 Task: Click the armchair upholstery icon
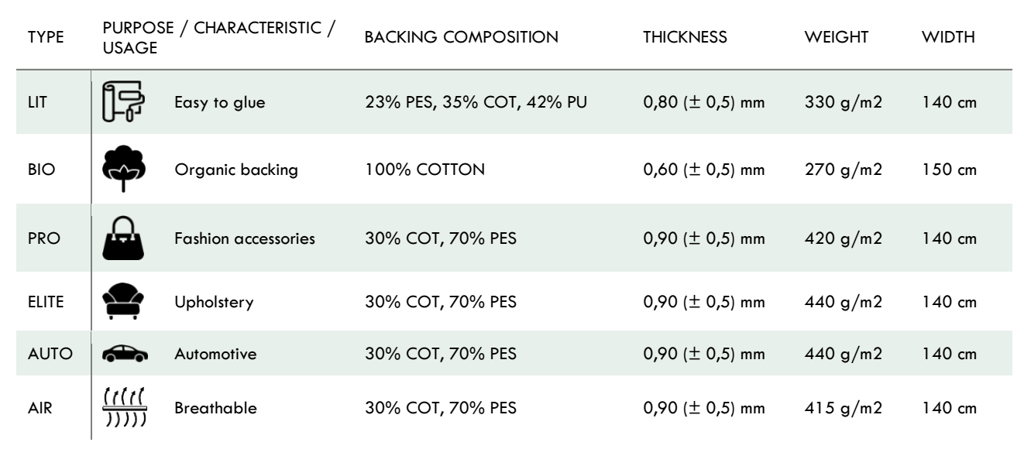[124, 301]
